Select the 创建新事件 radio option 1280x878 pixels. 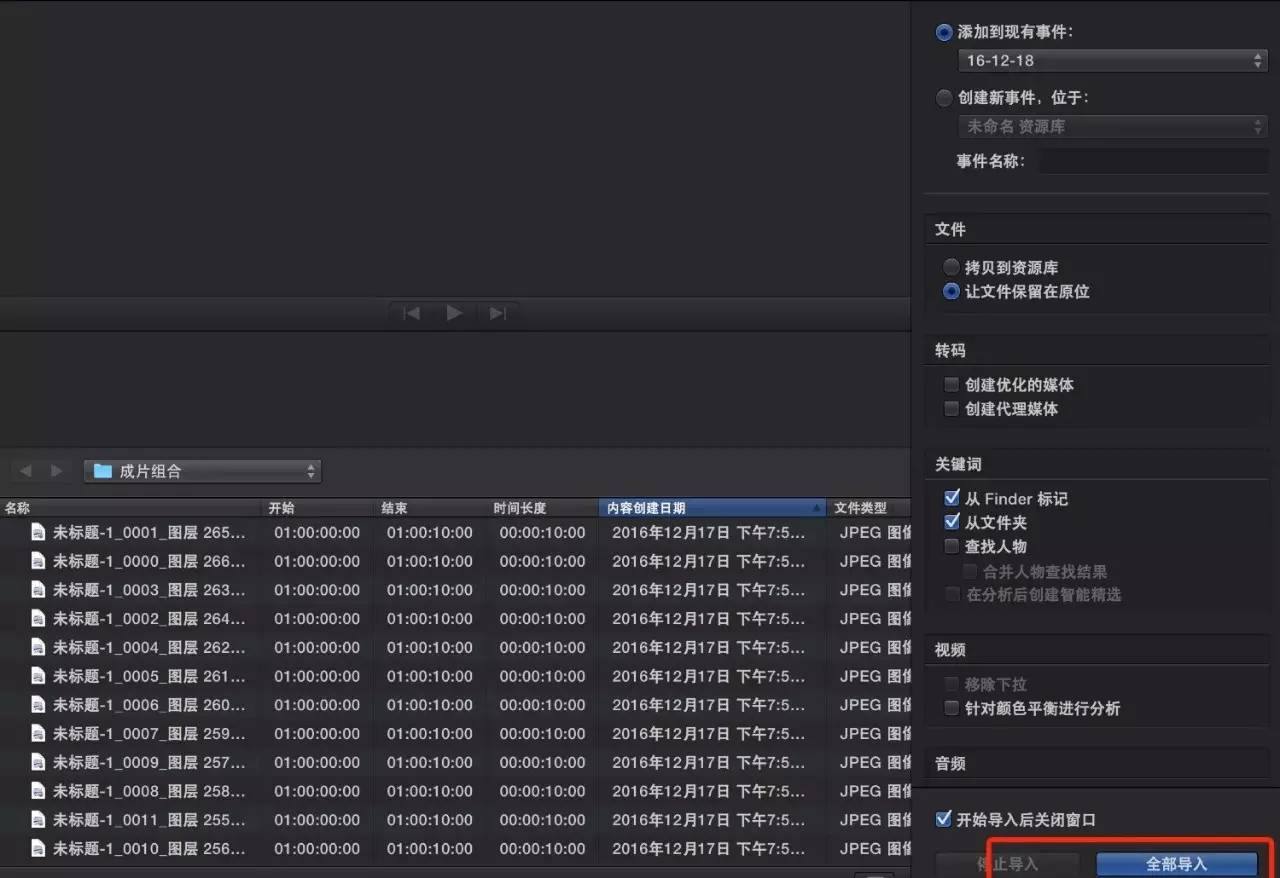(944, 98)
